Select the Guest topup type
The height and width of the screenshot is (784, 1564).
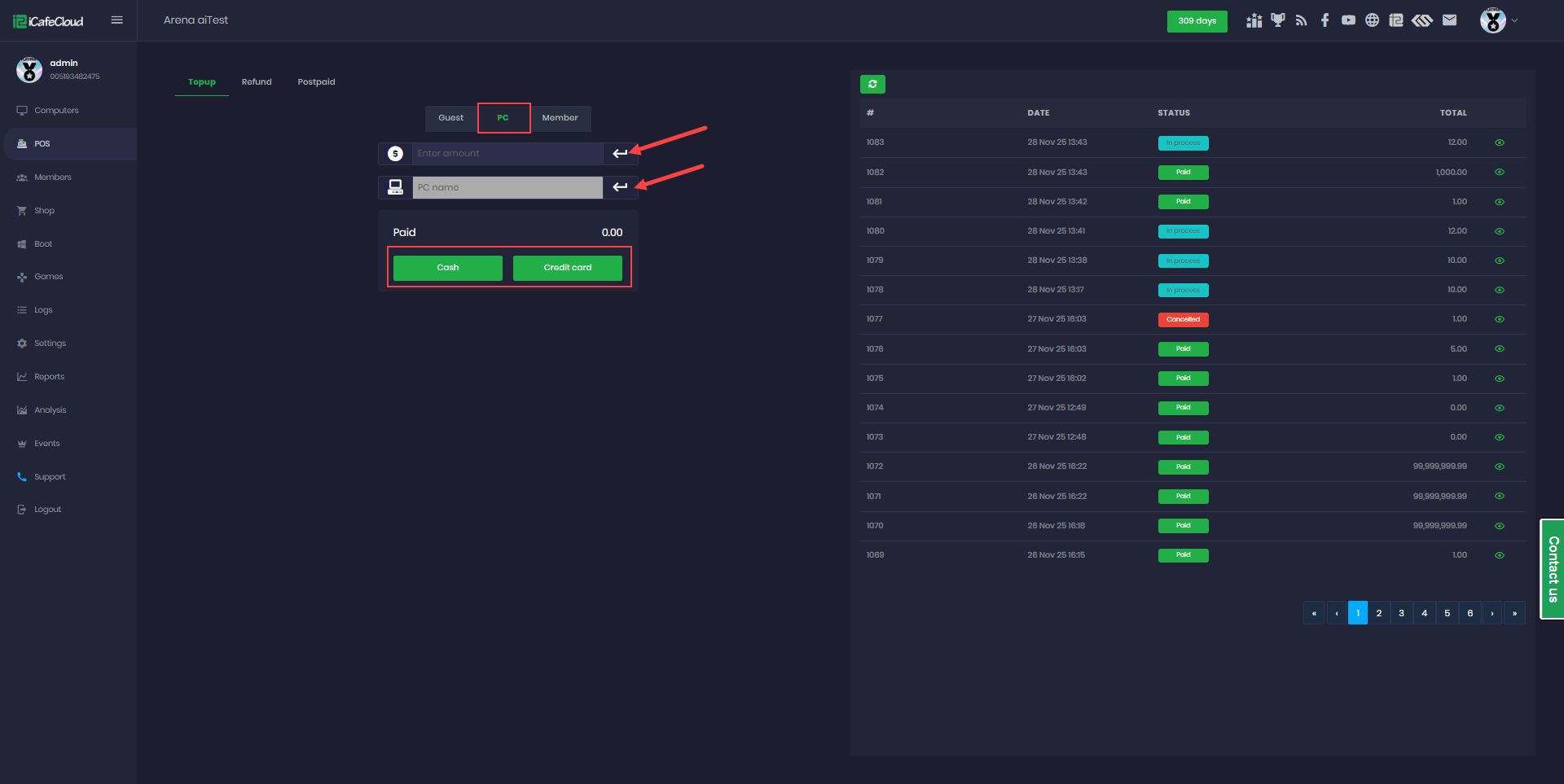[450, 118]
